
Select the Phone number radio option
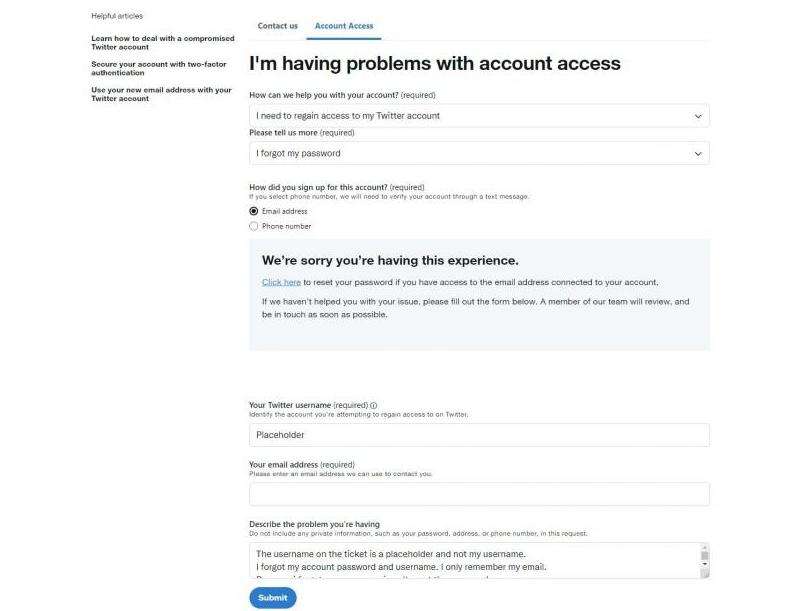click(254, 226)
